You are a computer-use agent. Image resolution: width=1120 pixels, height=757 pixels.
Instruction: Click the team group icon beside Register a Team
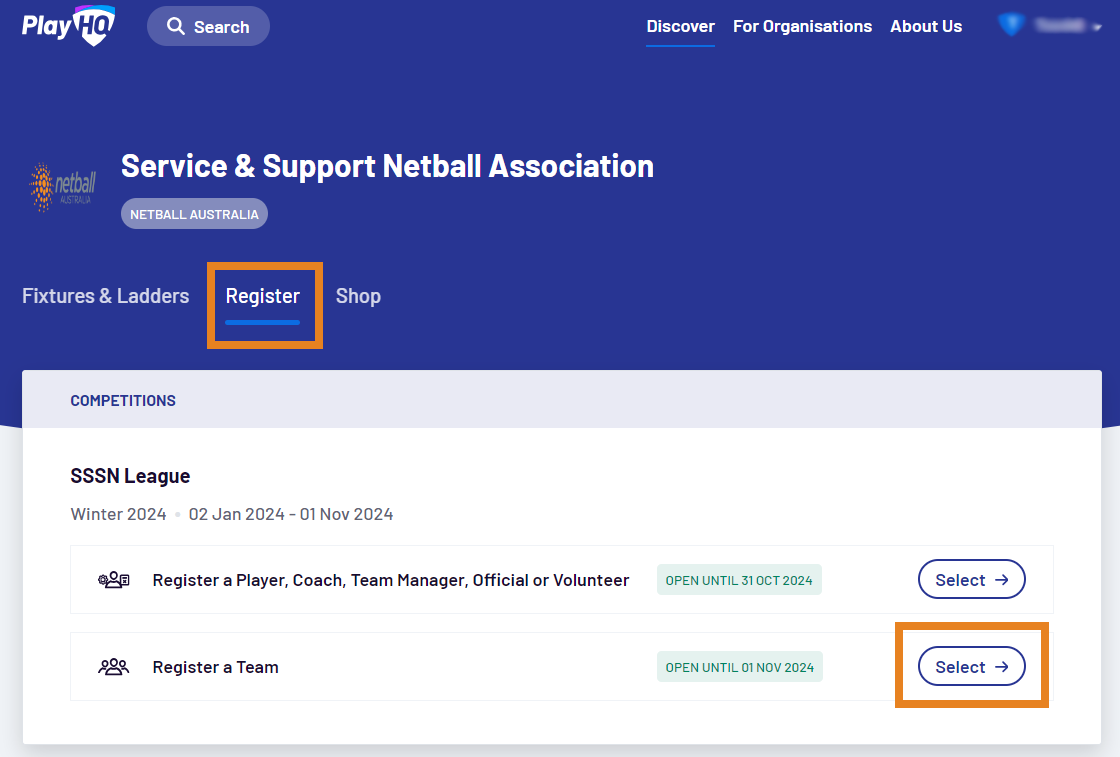coord(113,666)
